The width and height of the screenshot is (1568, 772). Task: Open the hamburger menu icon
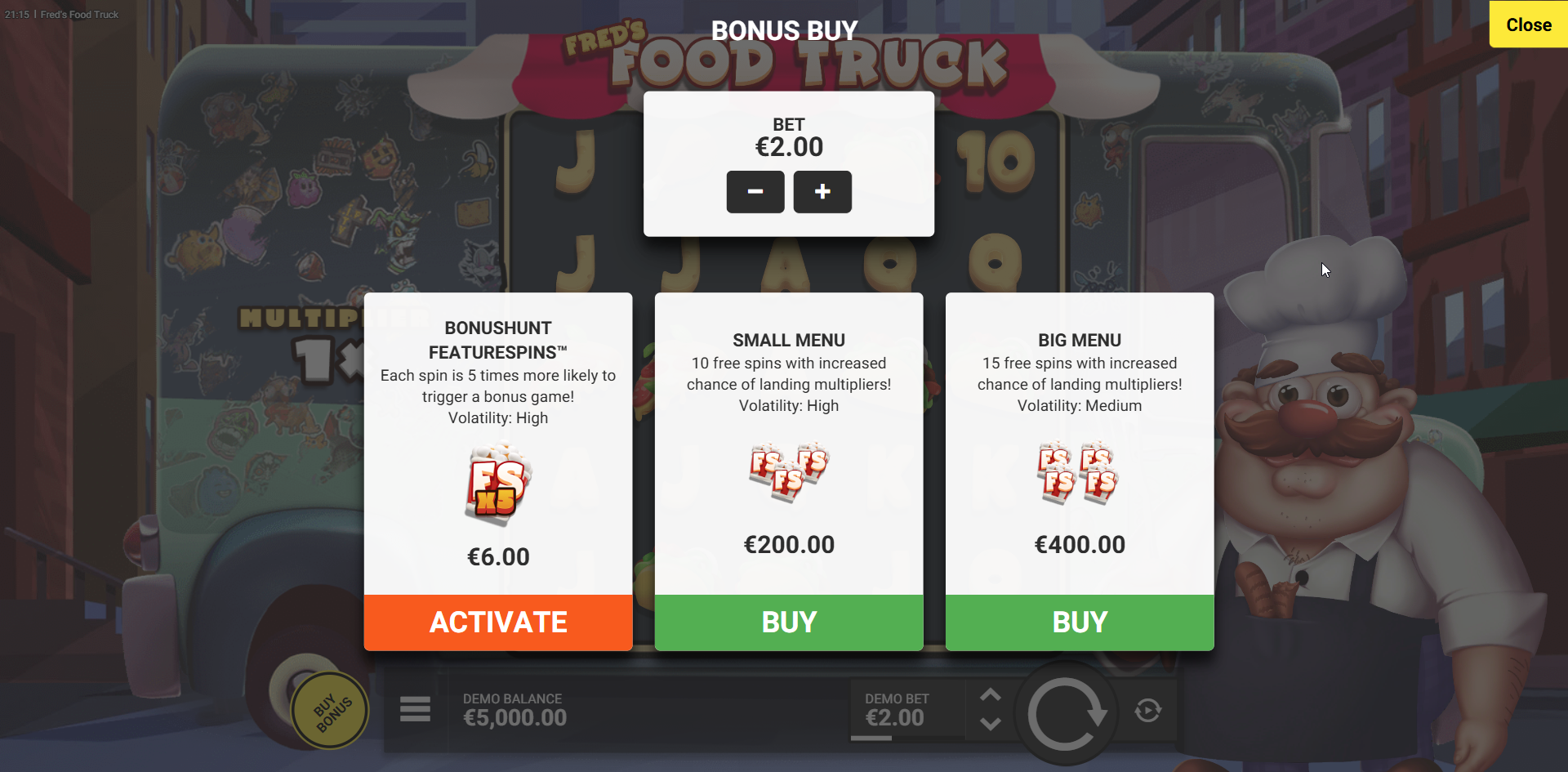[x=415, y=709]
